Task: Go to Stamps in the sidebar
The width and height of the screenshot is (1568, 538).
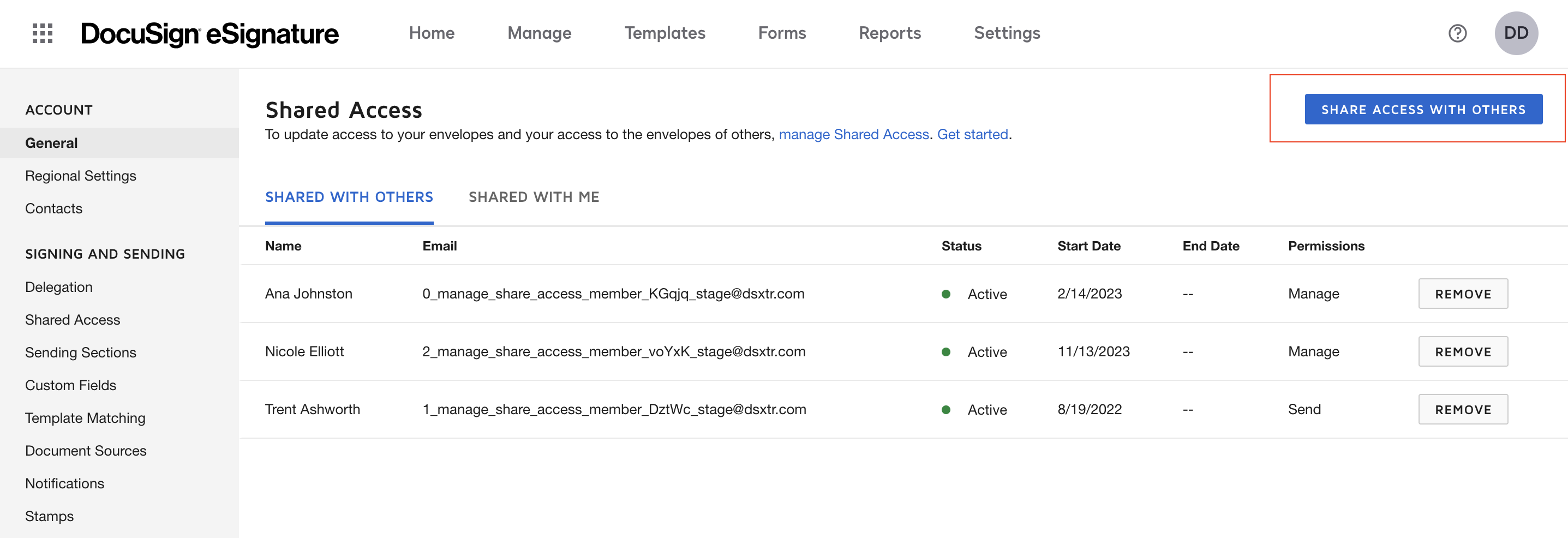Action: tap(49, 516)
